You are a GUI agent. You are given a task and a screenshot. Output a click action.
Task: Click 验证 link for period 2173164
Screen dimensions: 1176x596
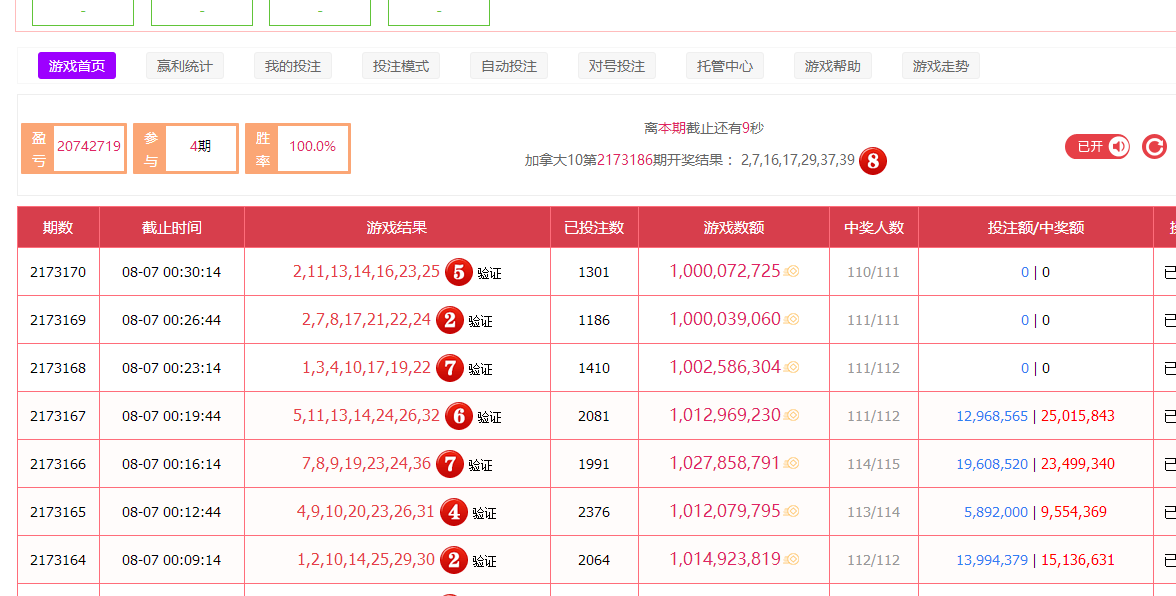485,561
